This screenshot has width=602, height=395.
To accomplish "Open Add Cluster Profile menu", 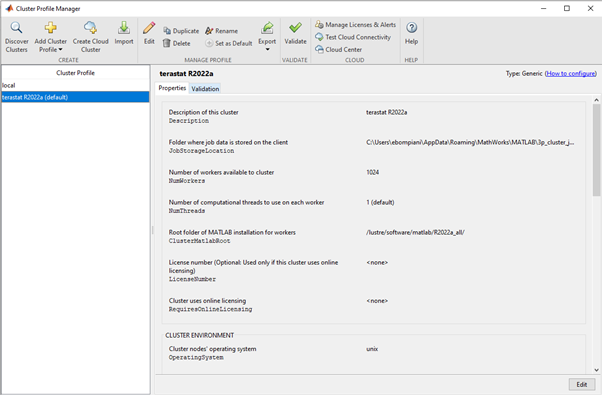I will (x=51, y=37).
